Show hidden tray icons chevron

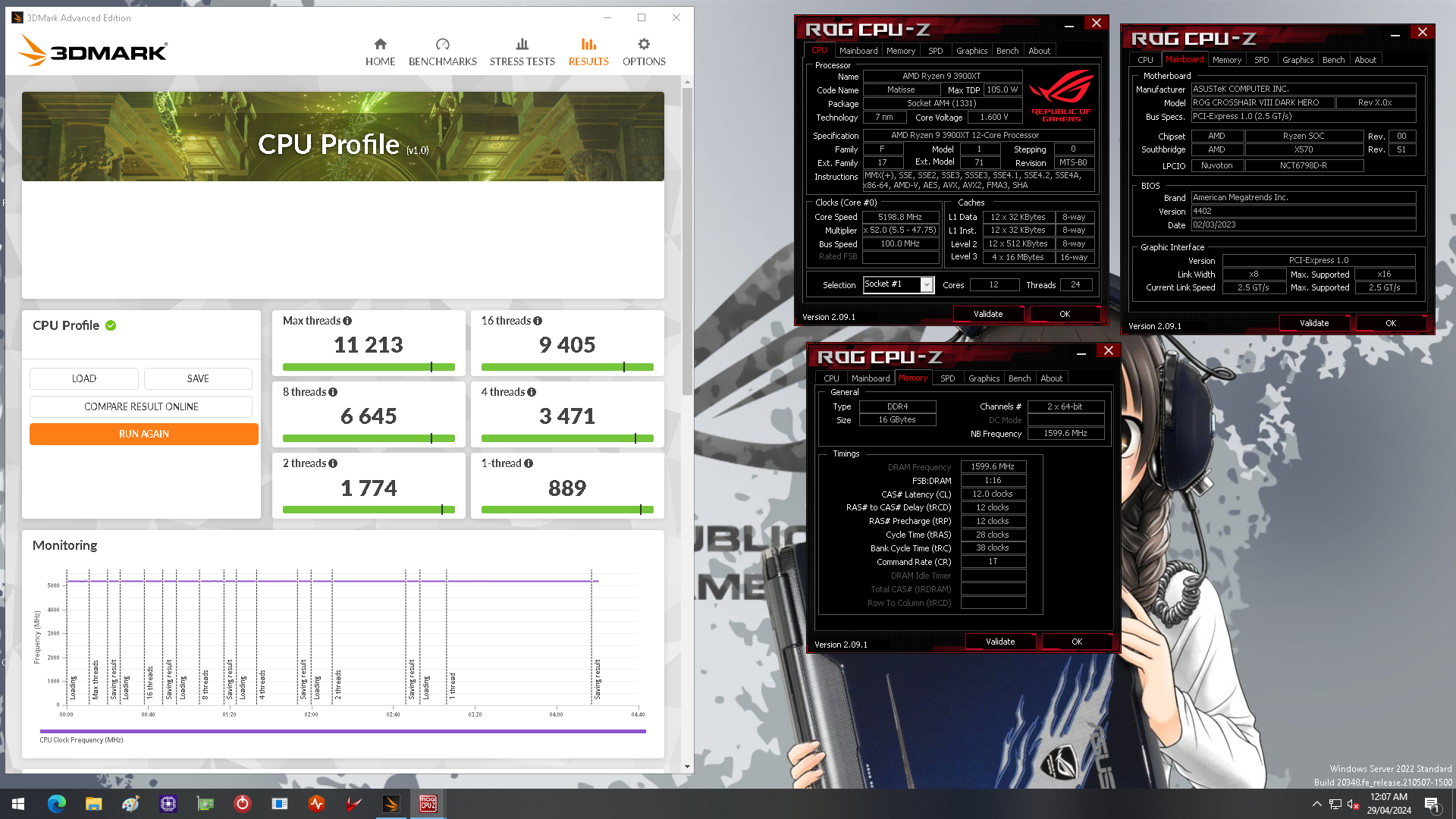(1317, 805)
